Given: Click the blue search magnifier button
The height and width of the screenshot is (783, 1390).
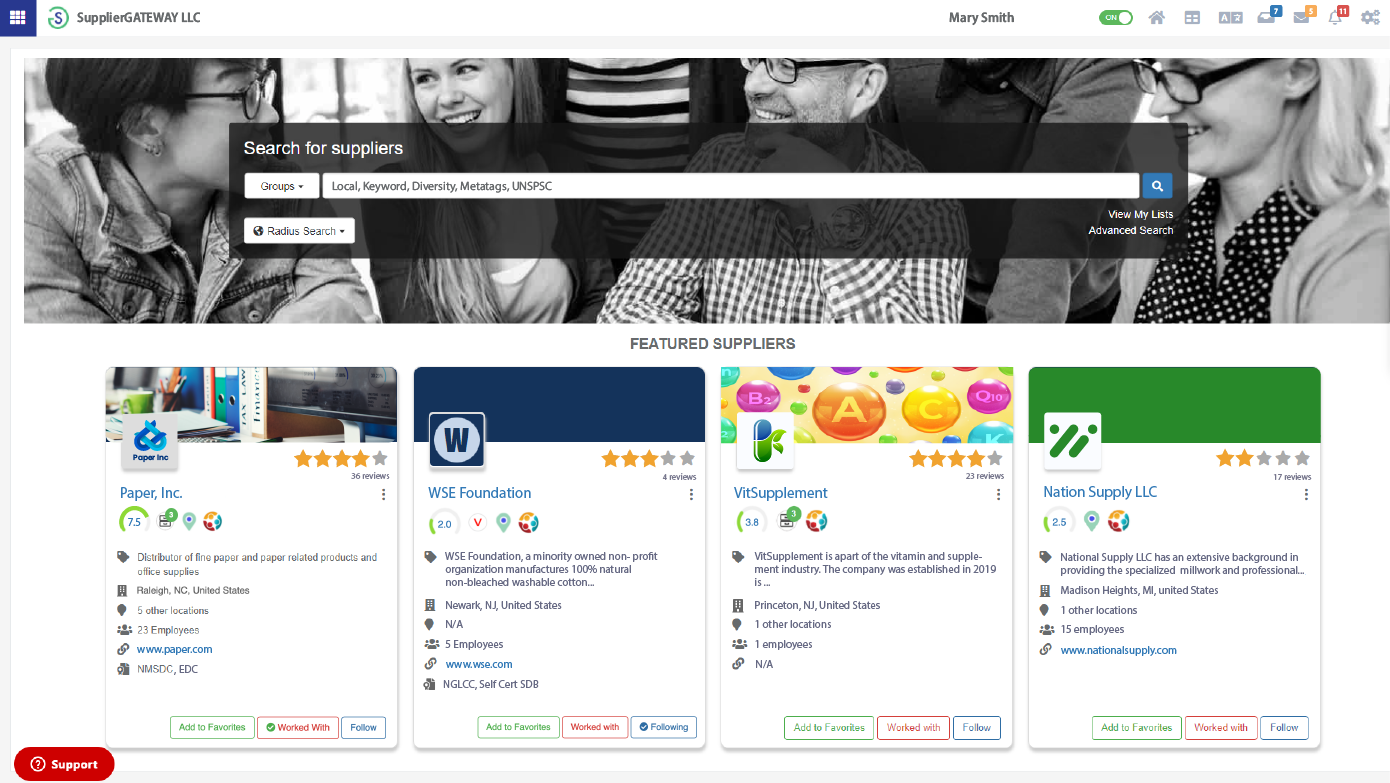Looking at the screenshot, I should (1157, 186).
